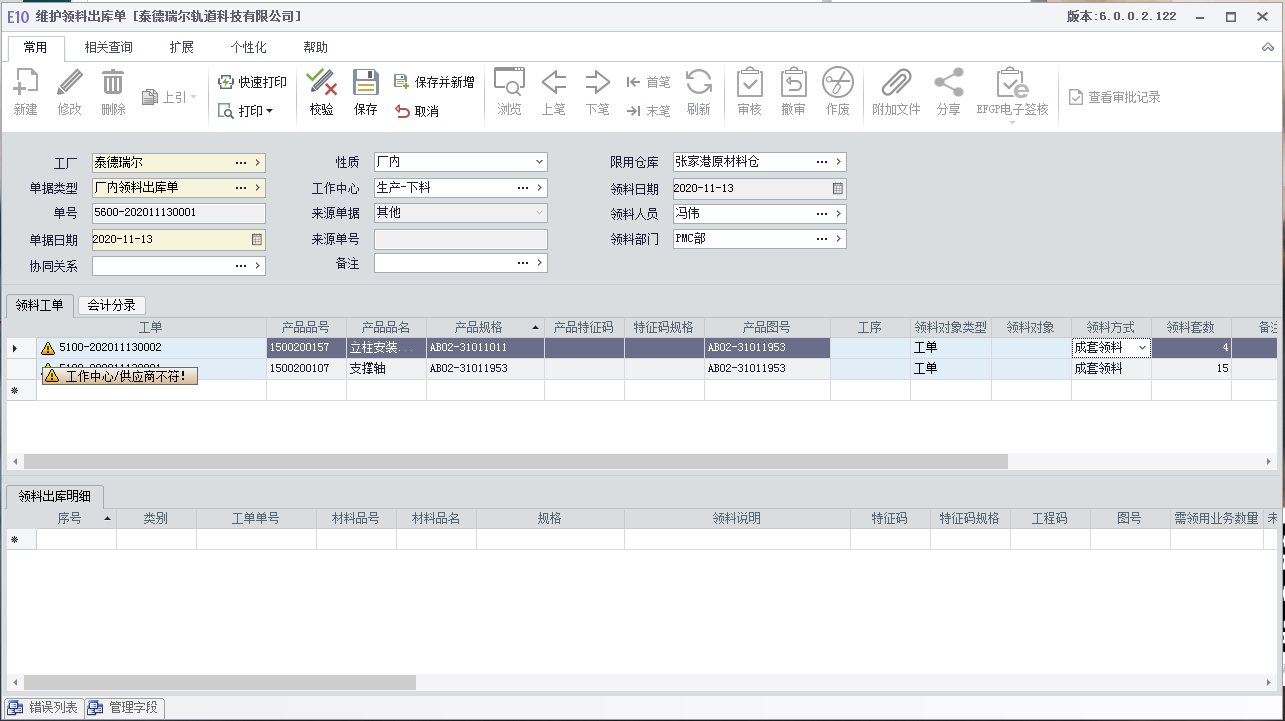Click the 校验 validate icon

pyautogui.click(x=321, y=83)
